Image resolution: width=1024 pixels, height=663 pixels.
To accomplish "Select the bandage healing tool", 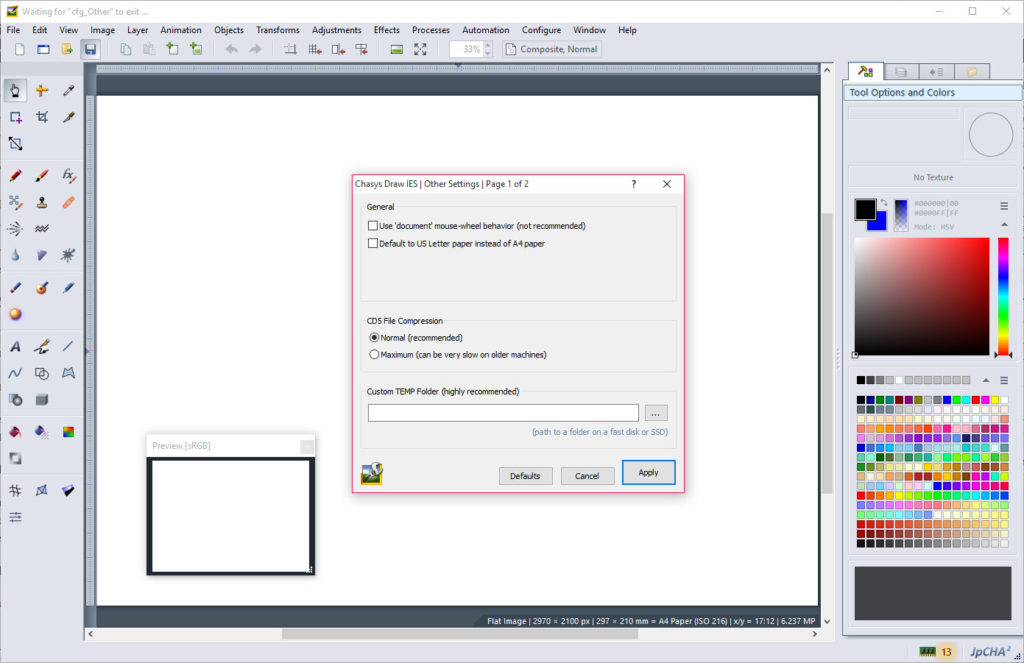I will tap(69, 202).
